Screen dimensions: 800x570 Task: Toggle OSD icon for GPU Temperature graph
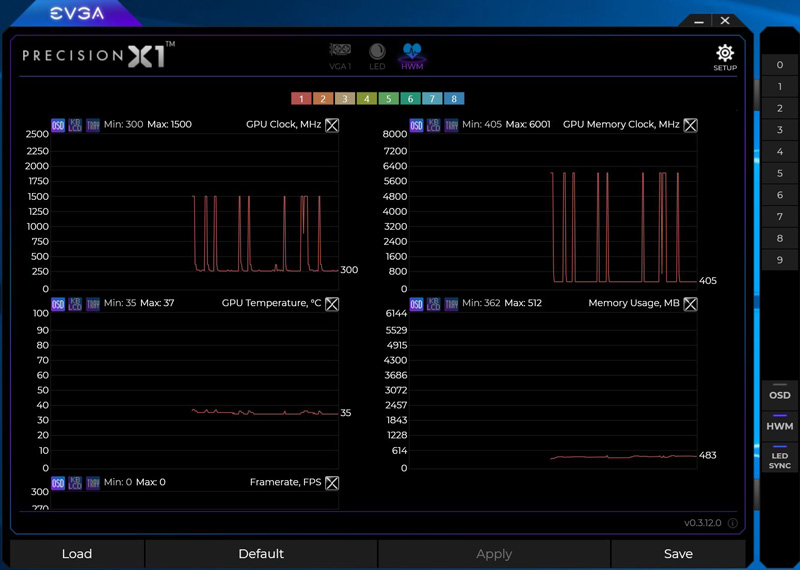tap(58, 304)
